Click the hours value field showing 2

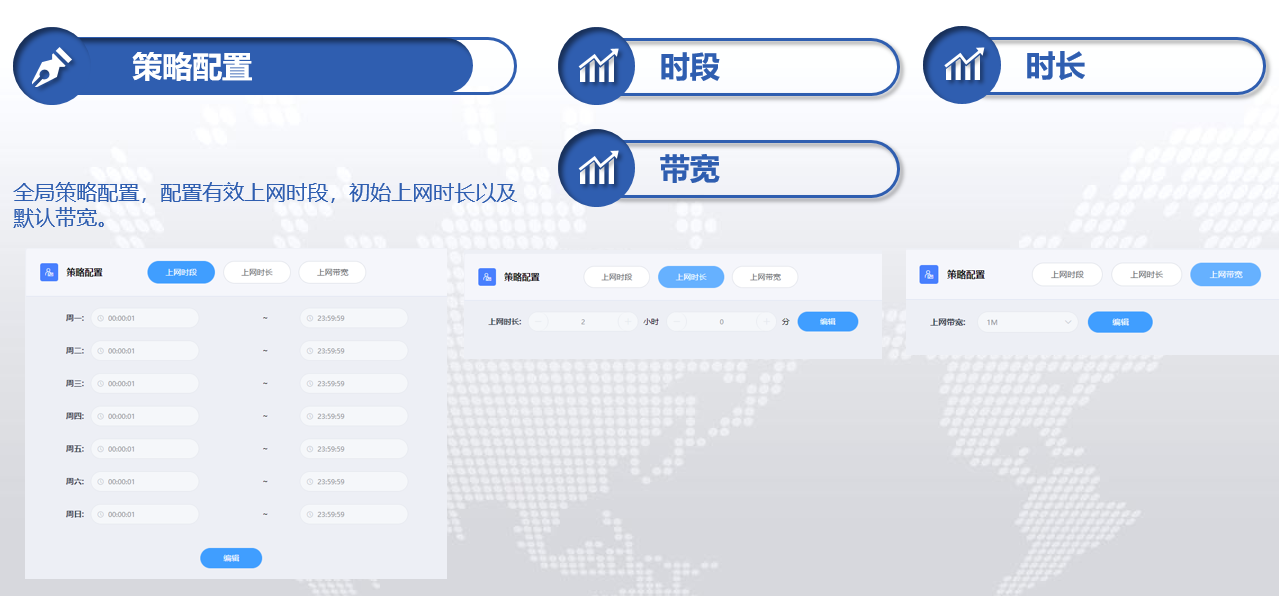(583, 322)
